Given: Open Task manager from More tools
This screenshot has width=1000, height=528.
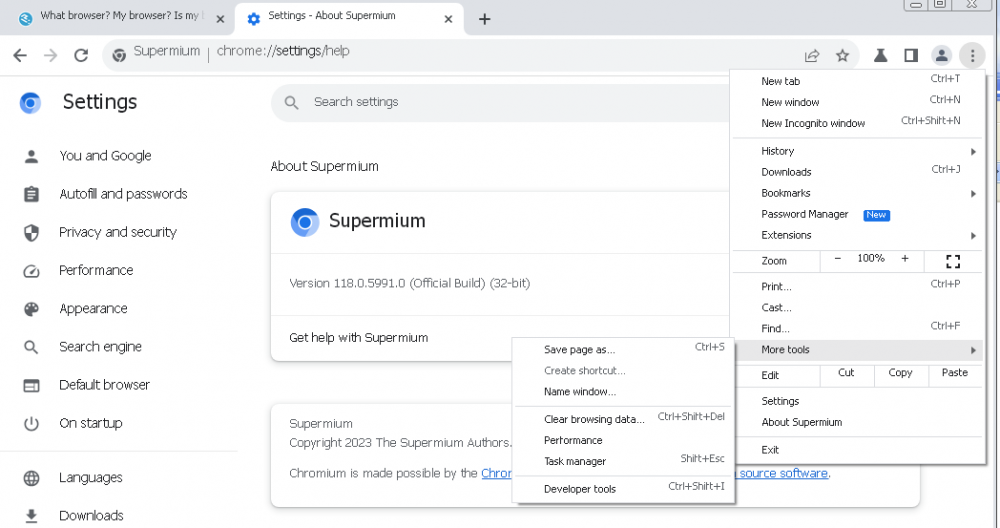Looking at the screenshot, I should click(x=575, y=461).
